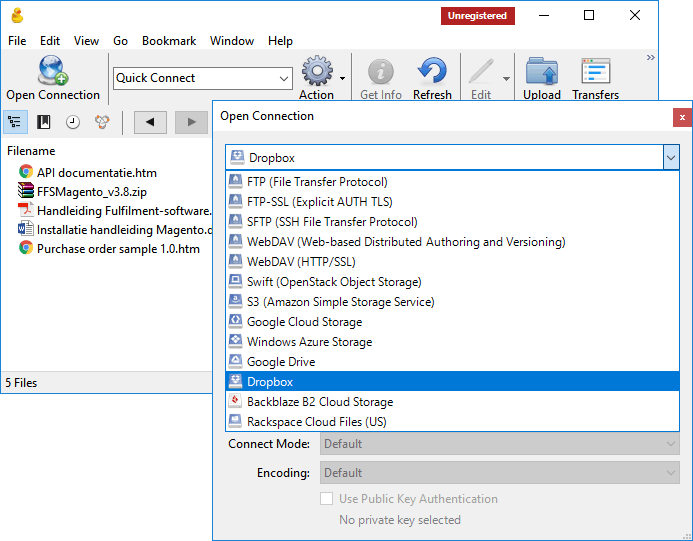Click the Cyberduck duck app icon
The width and height of the screenshot is (693, 541).
tap(17, 15)
